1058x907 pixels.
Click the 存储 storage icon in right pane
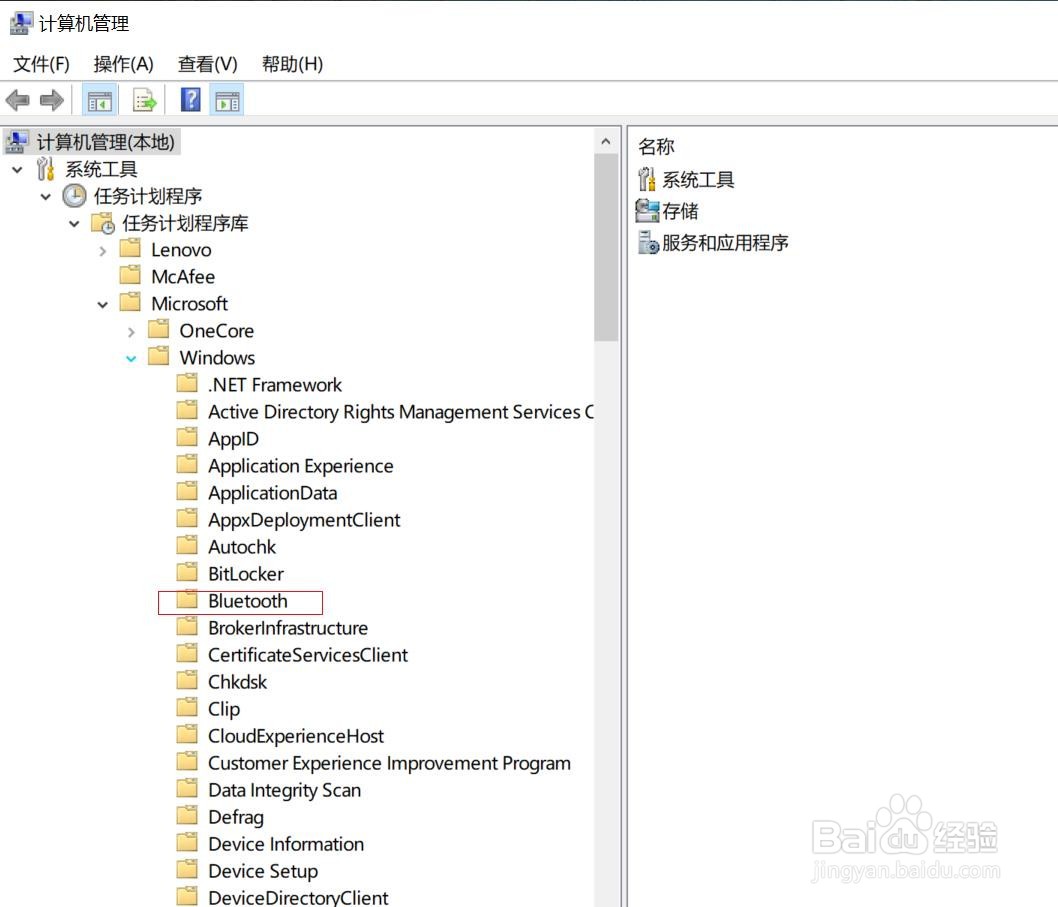point(647,211)
